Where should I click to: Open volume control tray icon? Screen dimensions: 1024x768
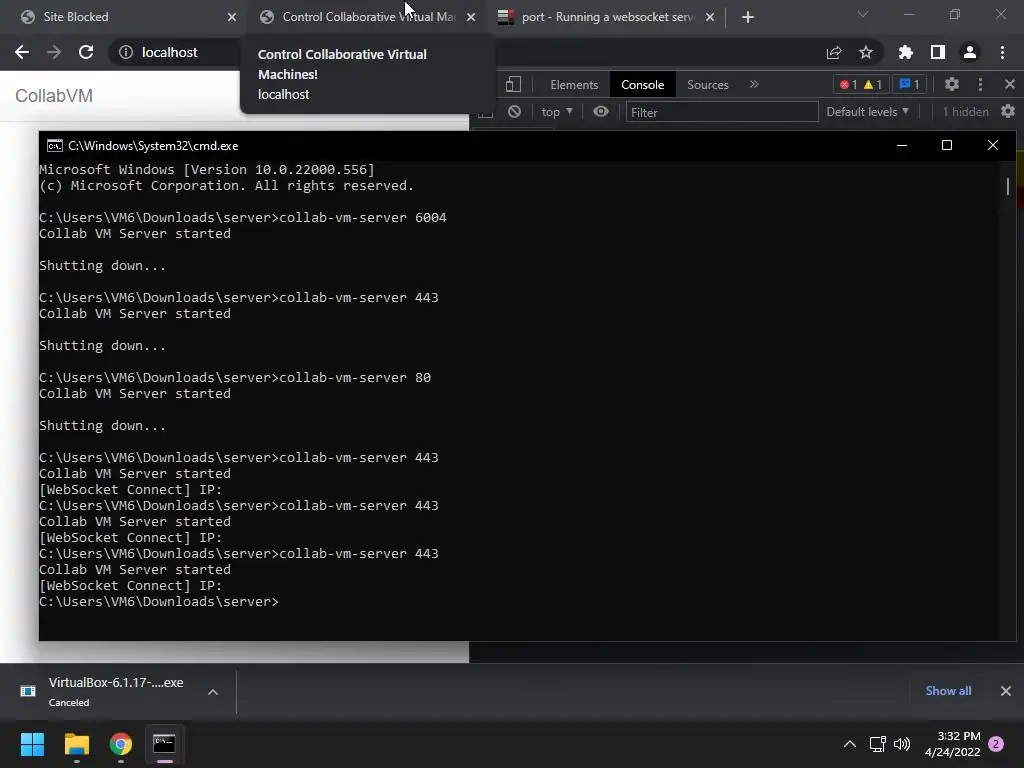(902, 744)
